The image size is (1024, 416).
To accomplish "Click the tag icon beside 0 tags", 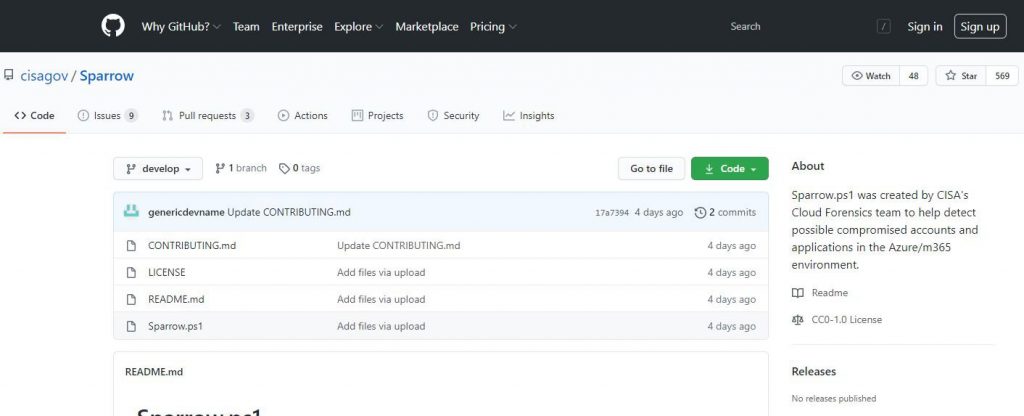I will (x=284, y=168).
